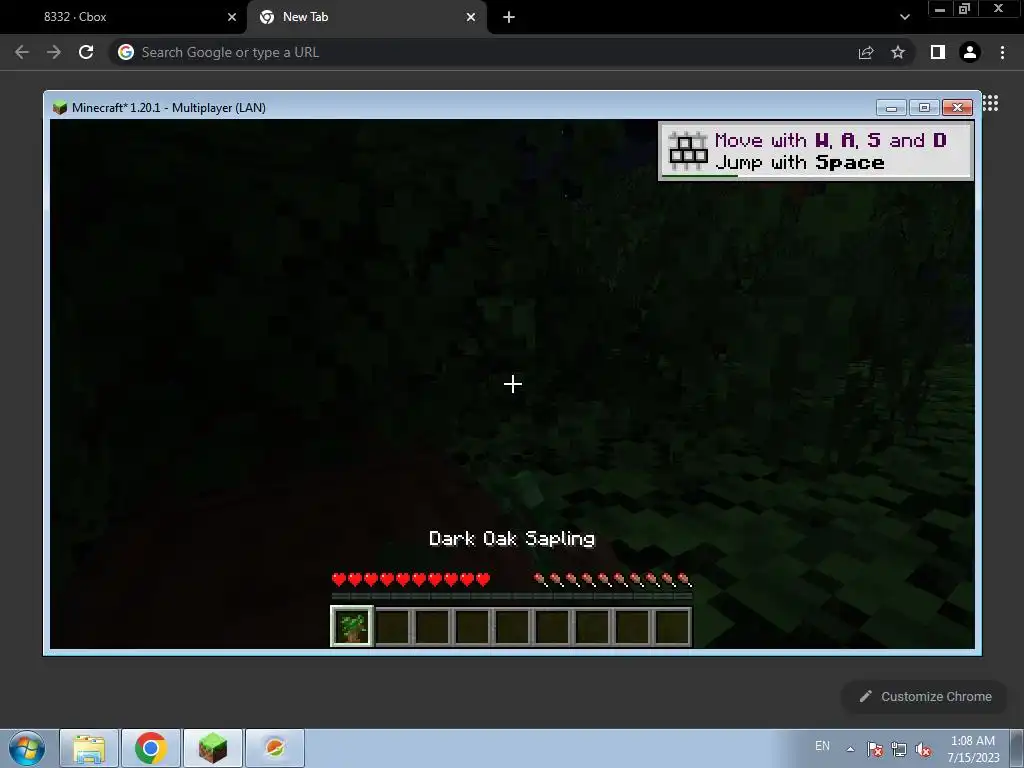Open the Windows Start menu
The height and width of the screenshot is (768, 1024).
coord(27,748)
